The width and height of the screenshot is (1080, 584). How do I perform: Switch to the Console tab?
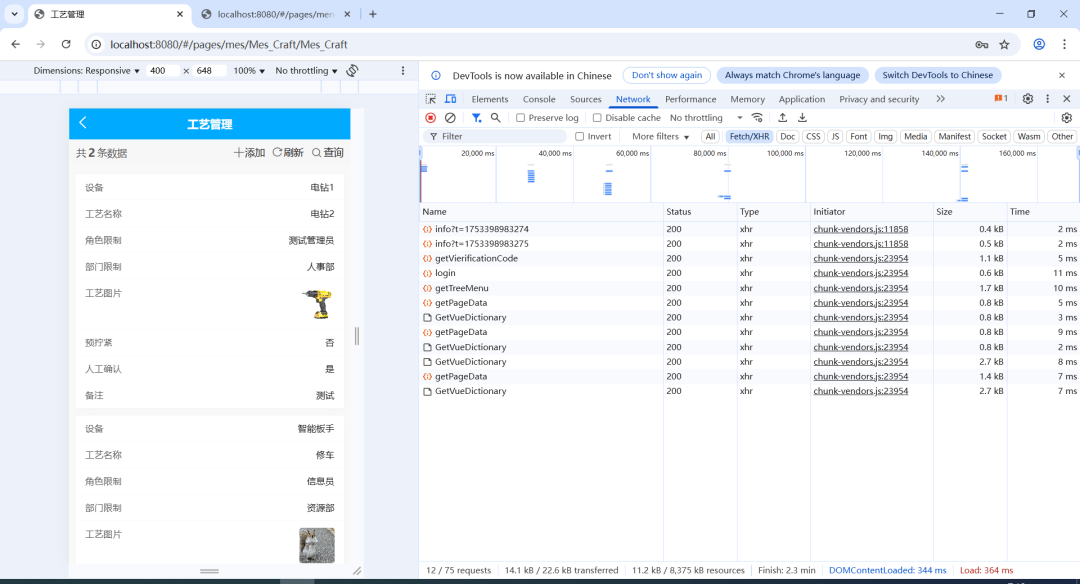[x=539, y=99]
